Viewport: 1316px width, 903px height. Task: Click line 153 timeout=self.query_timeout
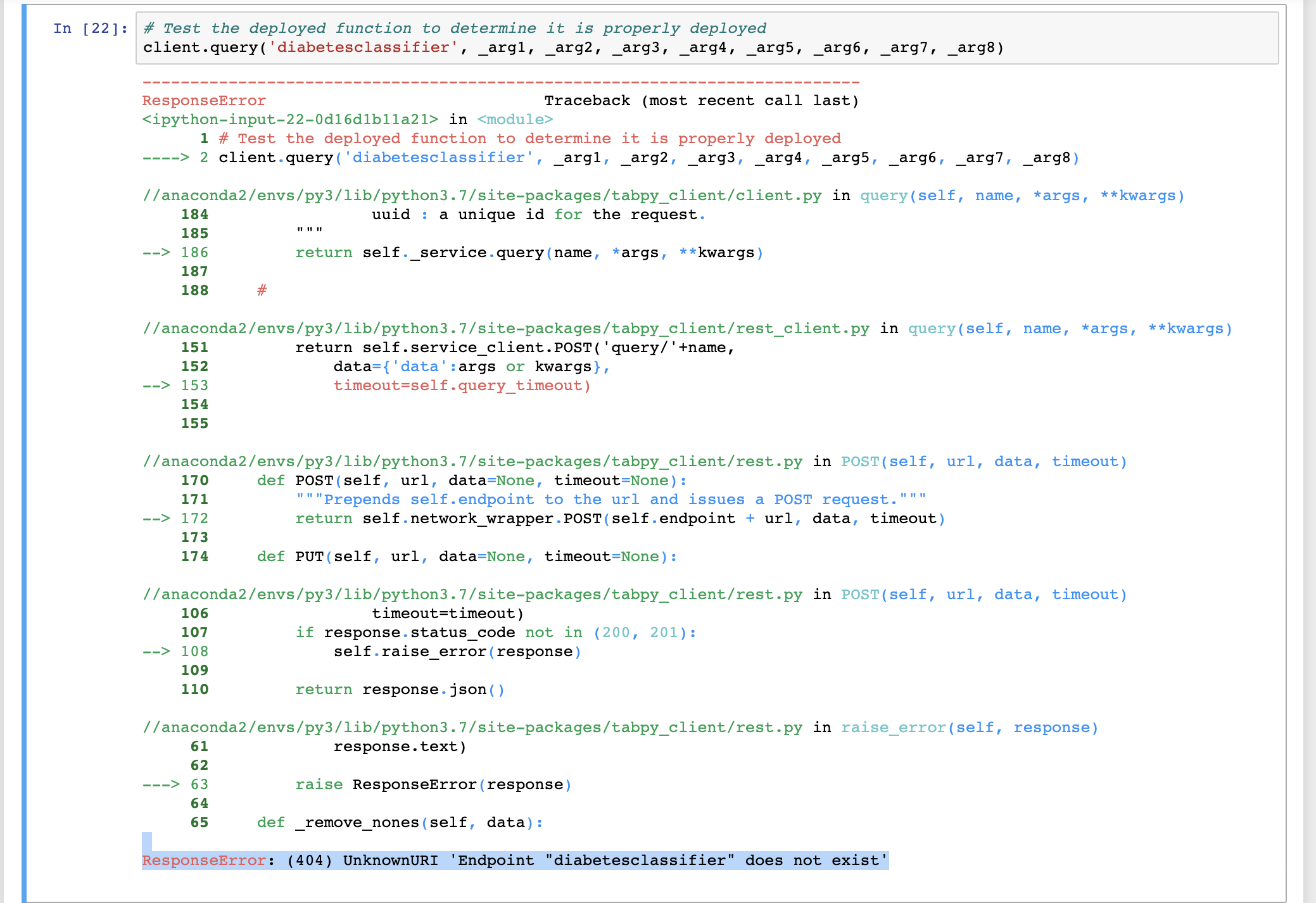pos(462,386)
